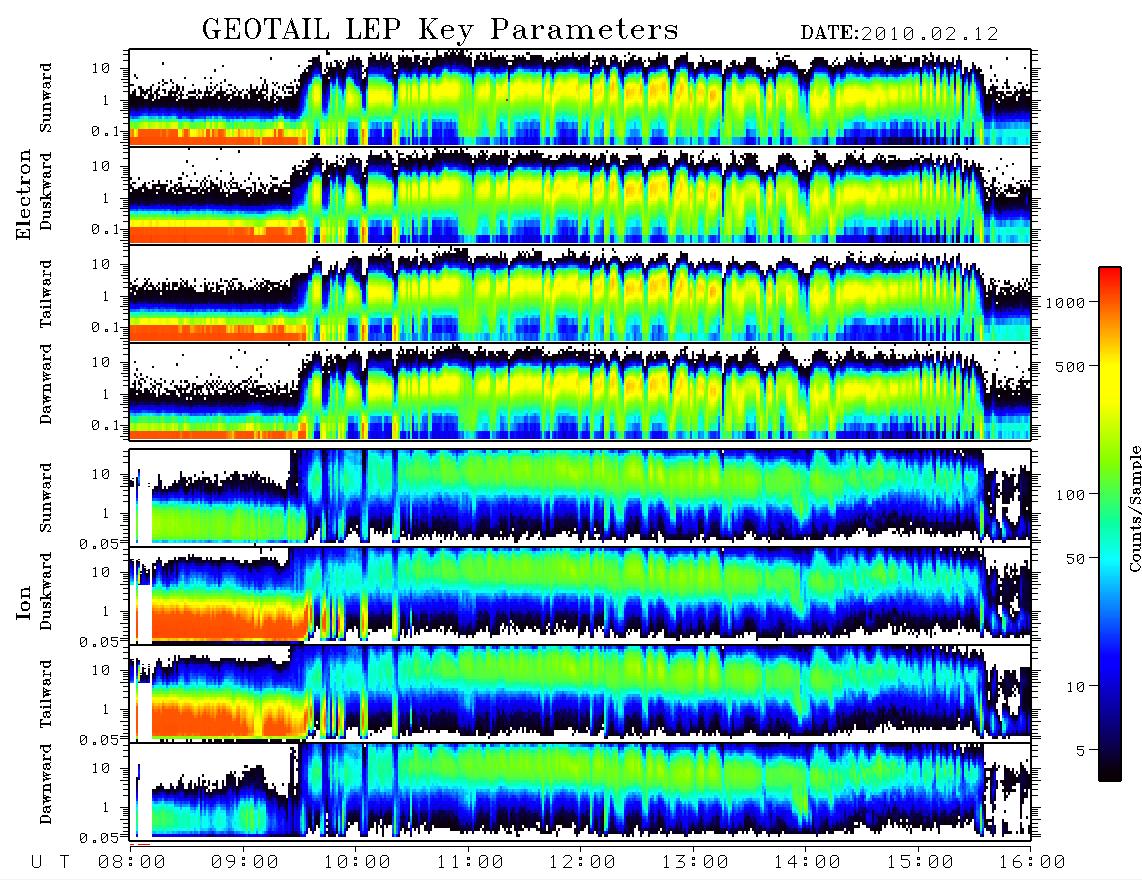This screenshot has width=1142, height=880.
Task: Click the UT time axis label
Action: point(50,863)
